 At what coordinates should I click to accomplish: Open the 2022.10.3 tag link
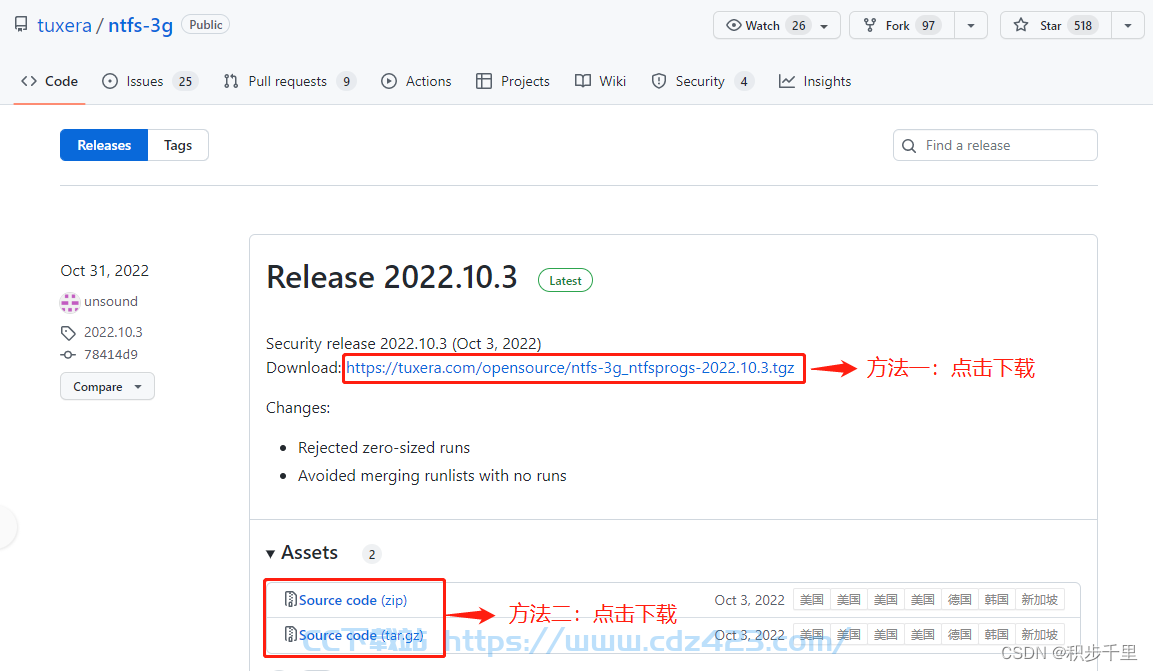113,332
